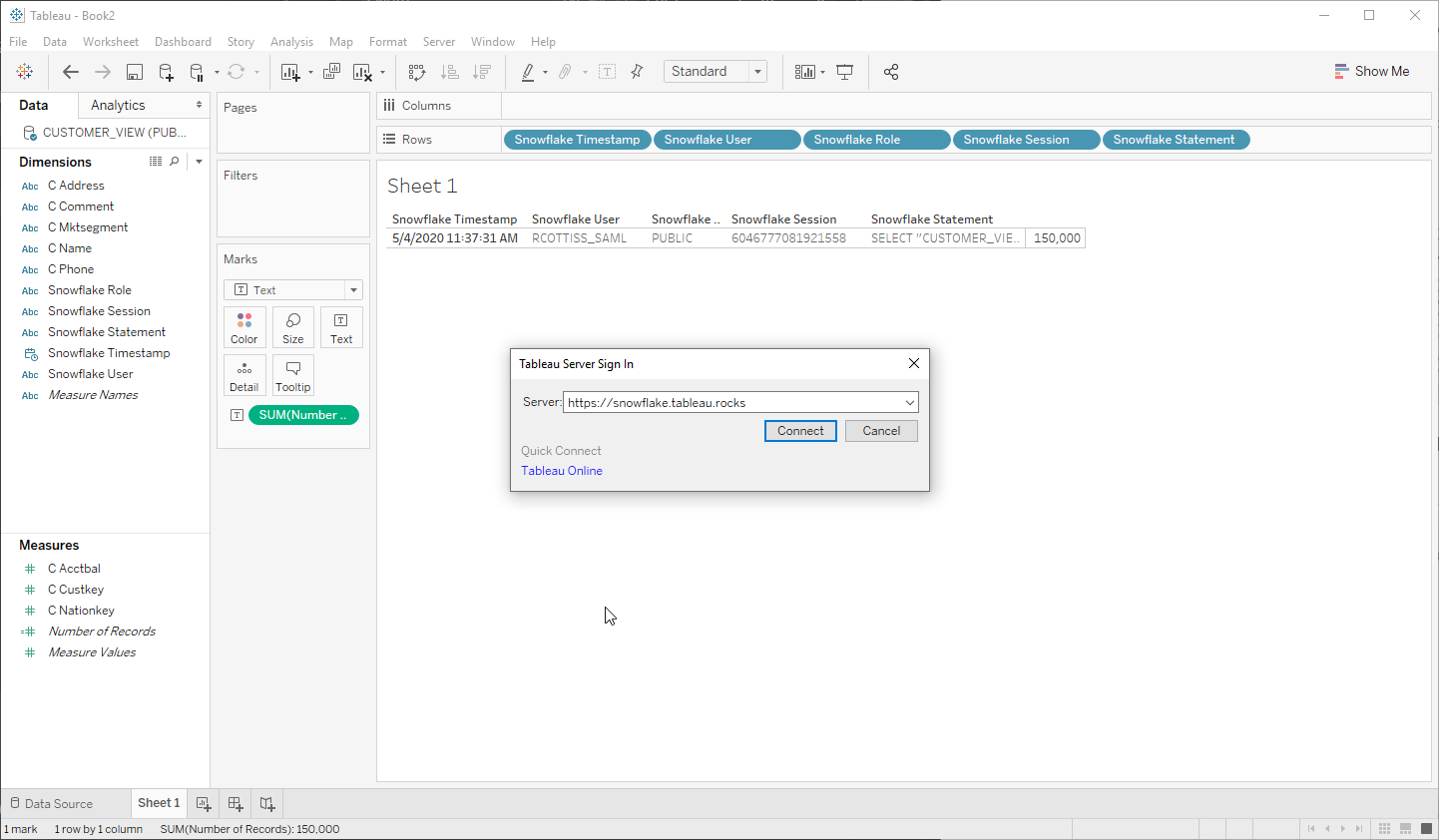Click the new story tab icon at bottom
Screen dimensions: 1439x840
tap(267, 804)
